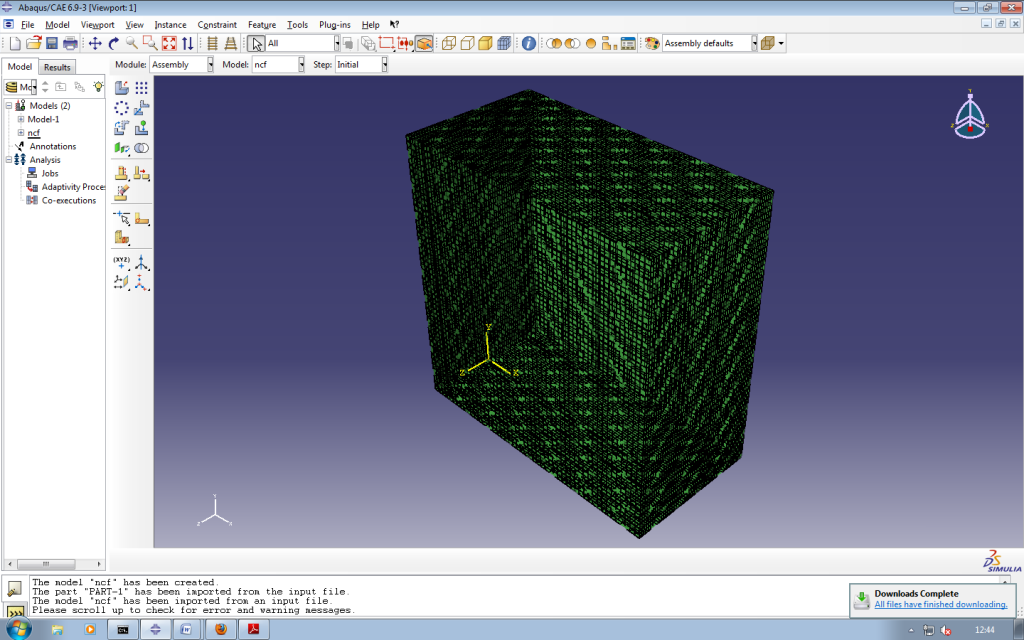
Task: Select Jobs in the model tree
Action: [50, 173]
